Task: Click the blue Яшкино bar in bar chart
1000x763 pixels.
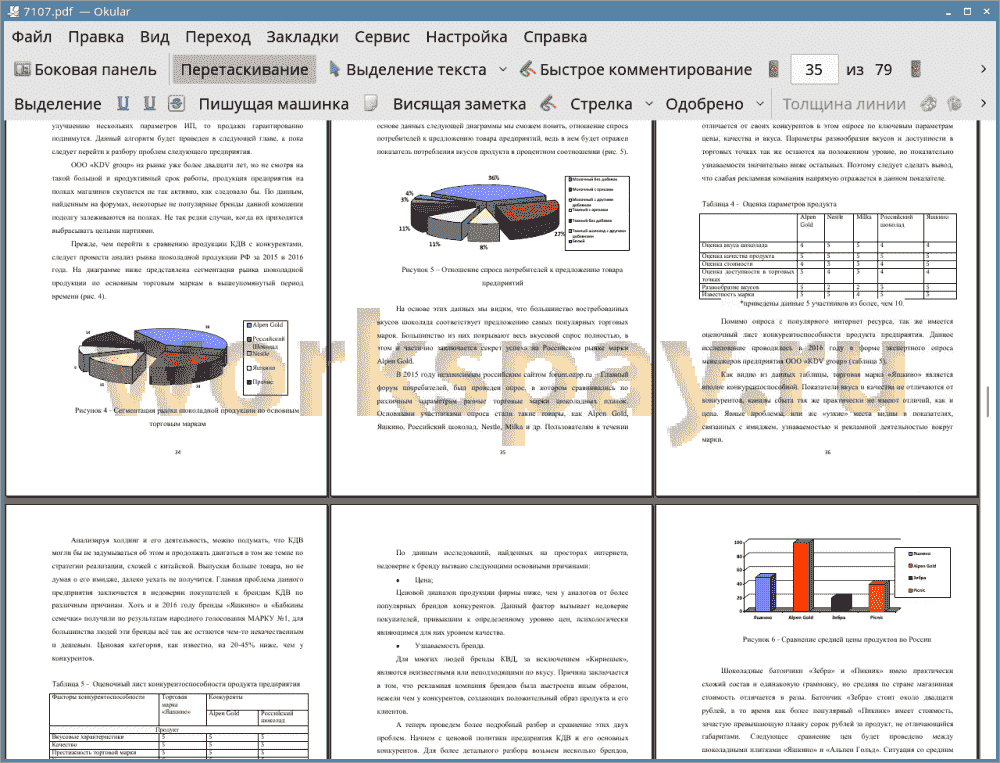Action: click(763, 593)
